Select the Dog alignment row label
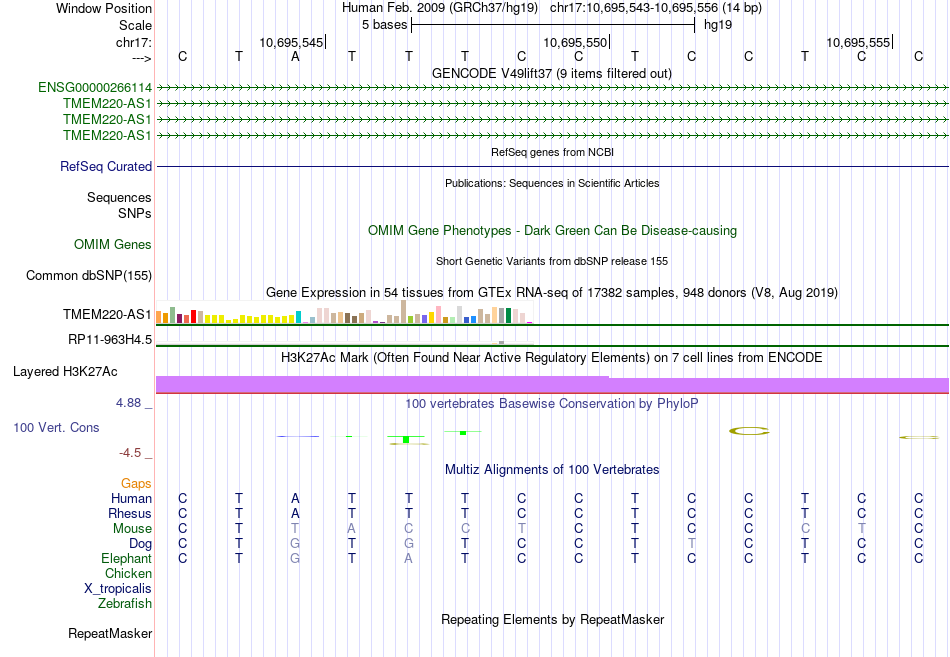This screenshot has width=950, height=657. coord(140,544)
